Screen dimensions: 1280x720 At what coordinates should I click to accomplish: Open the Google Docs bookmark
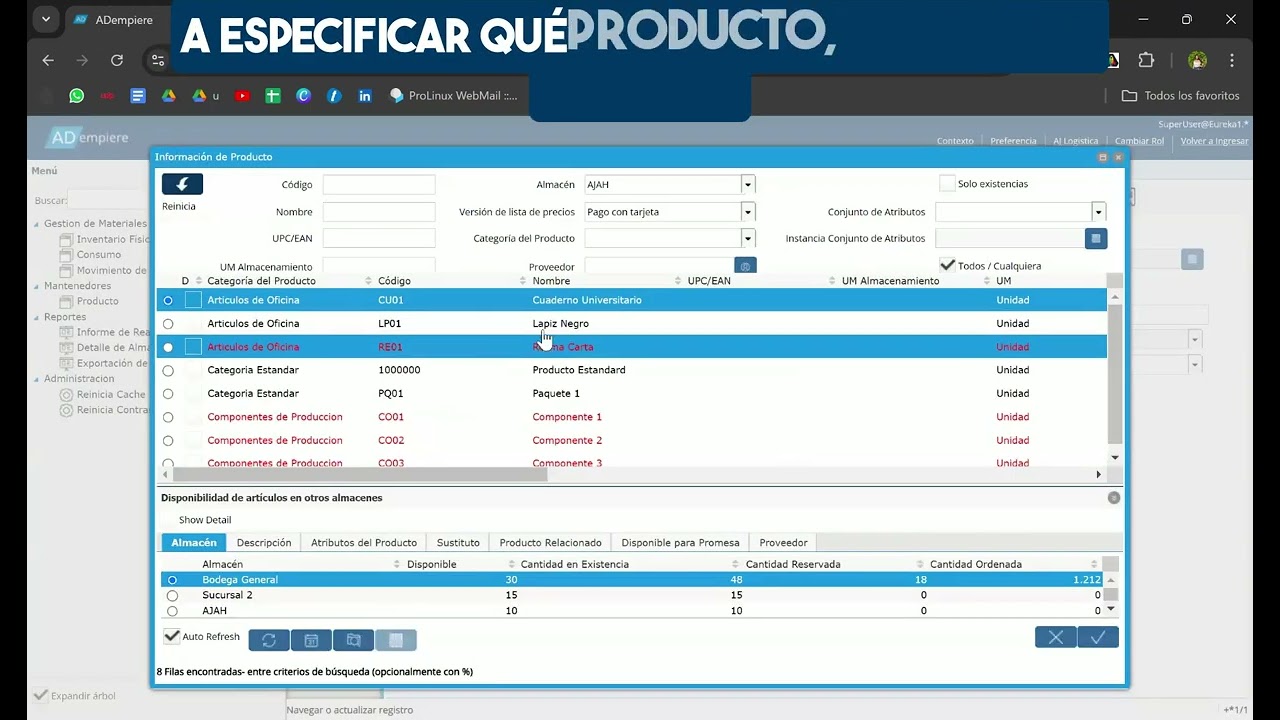tap(138, 96)
